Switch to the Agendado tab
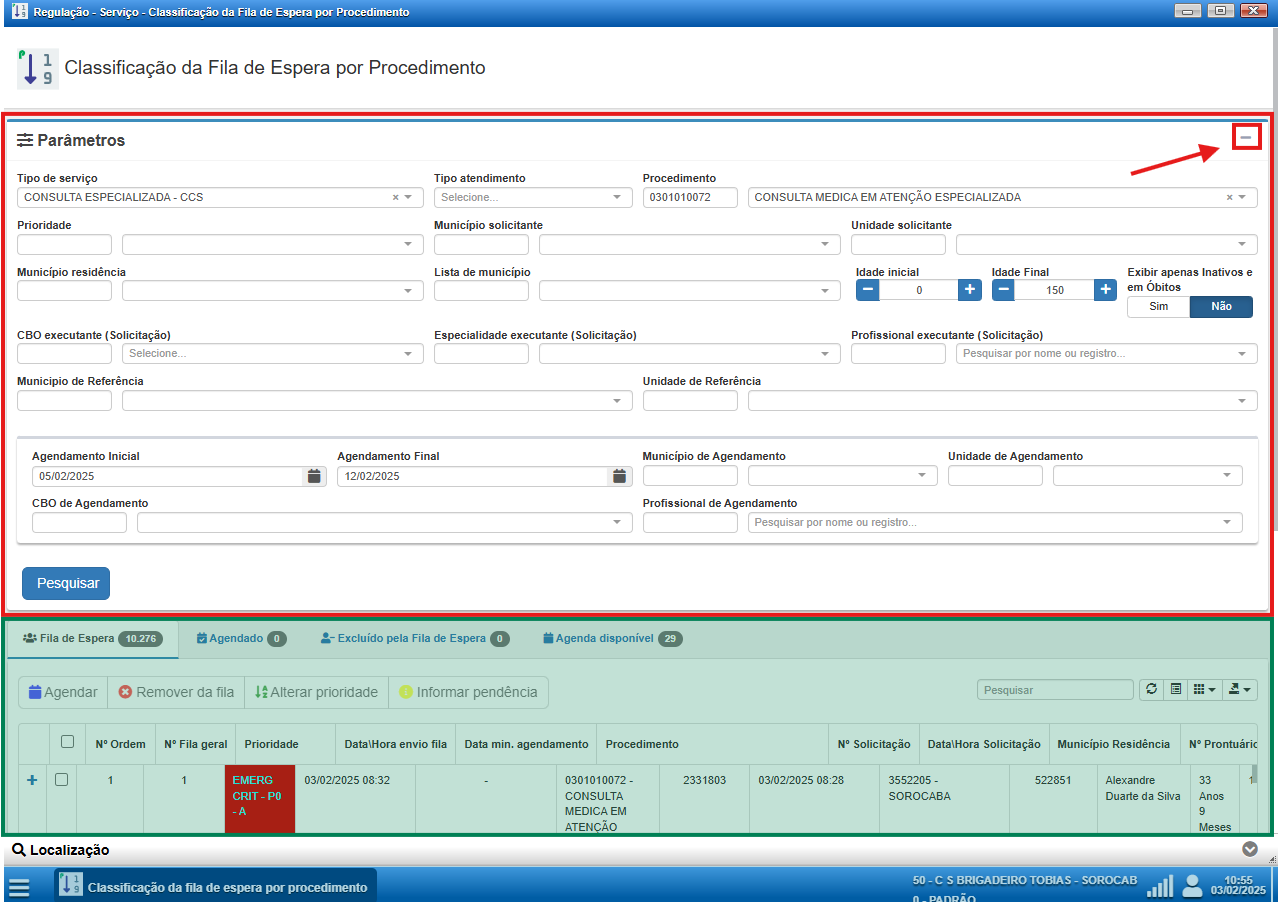1278x902 pixels. 241,638
